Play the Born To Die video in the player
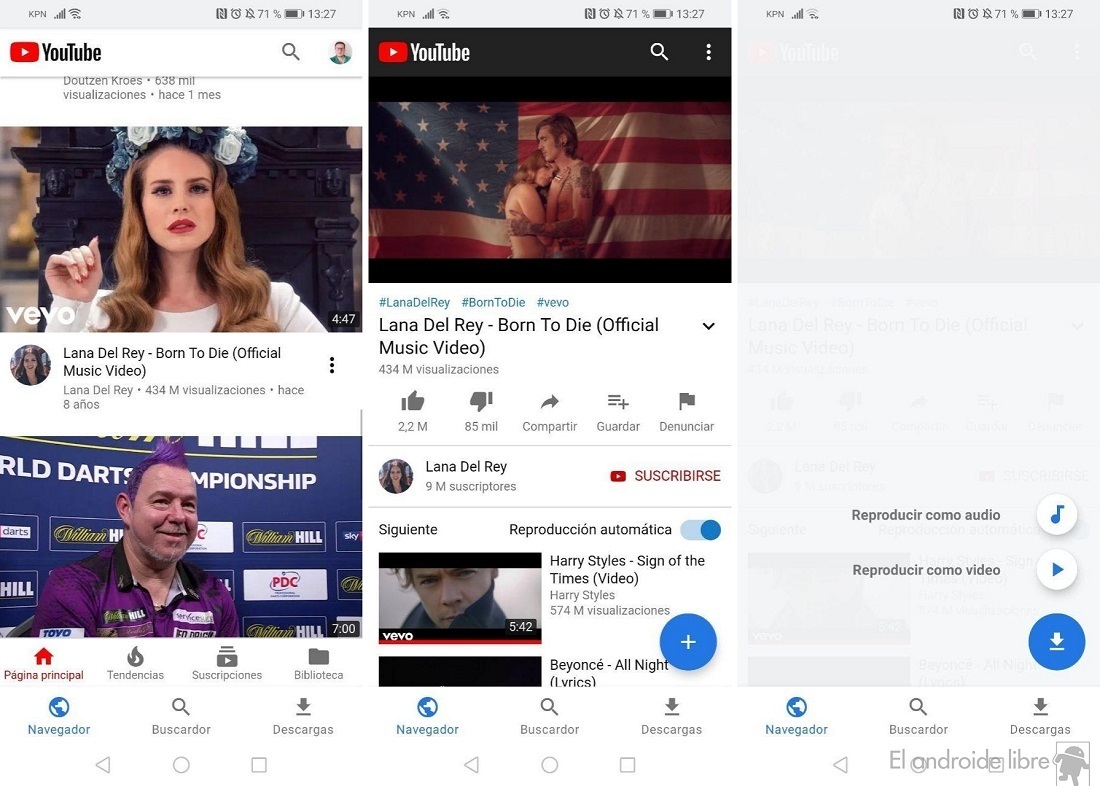Viewport: 1100px width, 786px height. [549, 180]
